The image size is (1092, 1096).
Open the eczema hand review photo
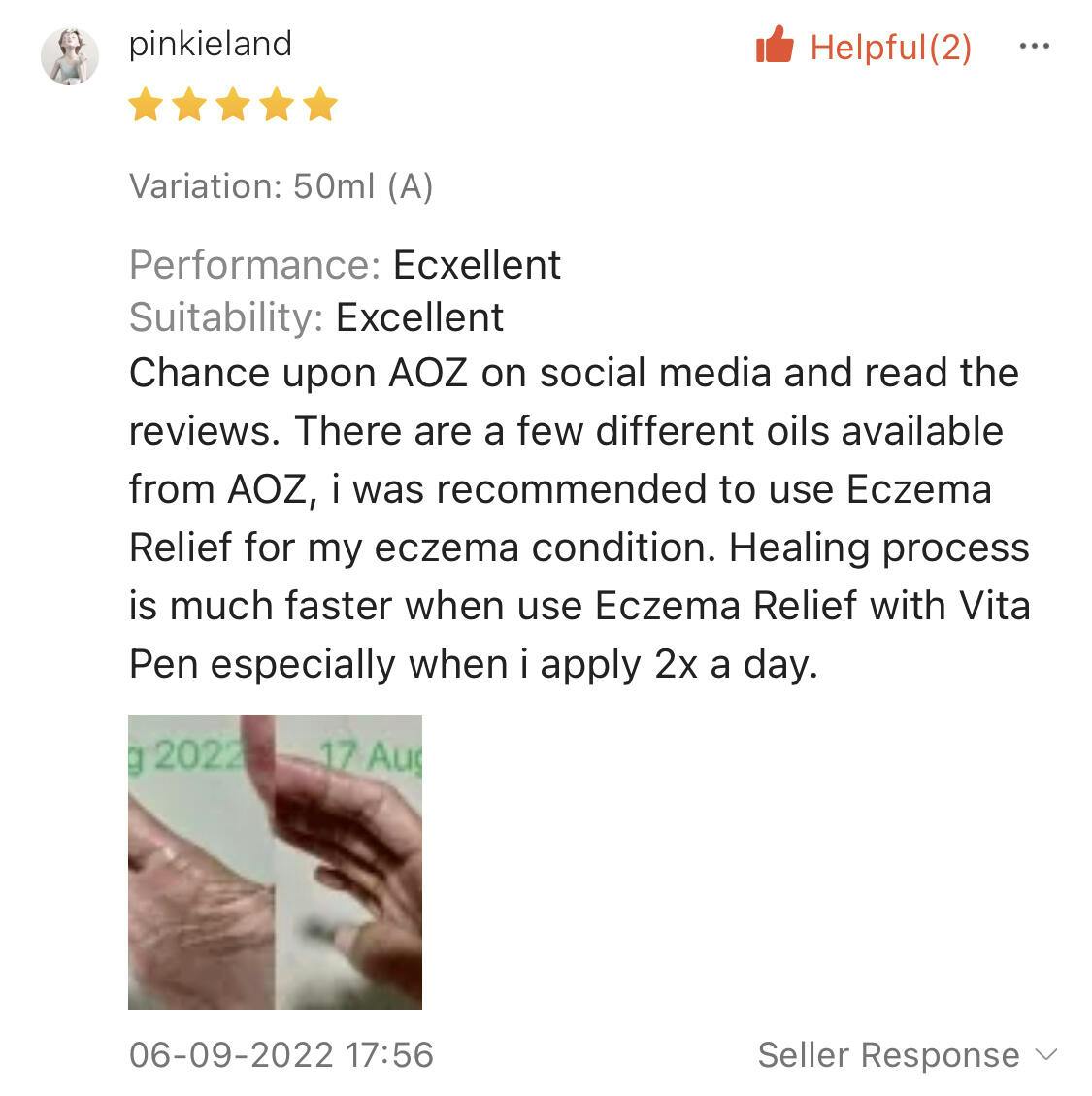(275, 862)
